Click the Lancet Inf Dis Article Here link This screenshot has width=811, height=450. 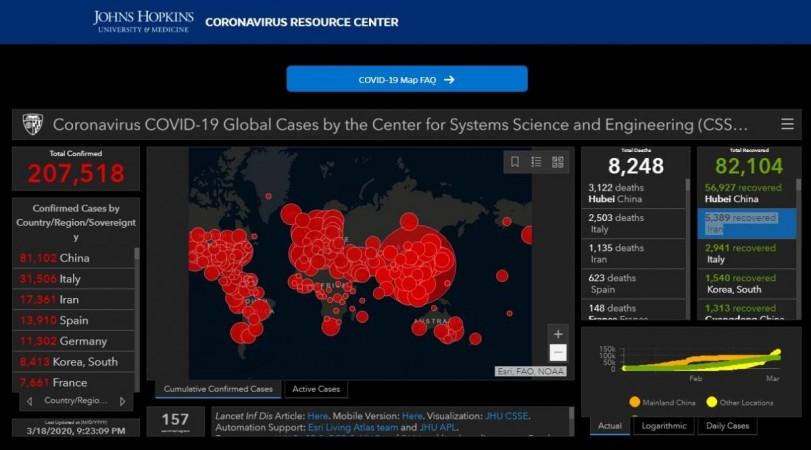[x=318, y=416]
